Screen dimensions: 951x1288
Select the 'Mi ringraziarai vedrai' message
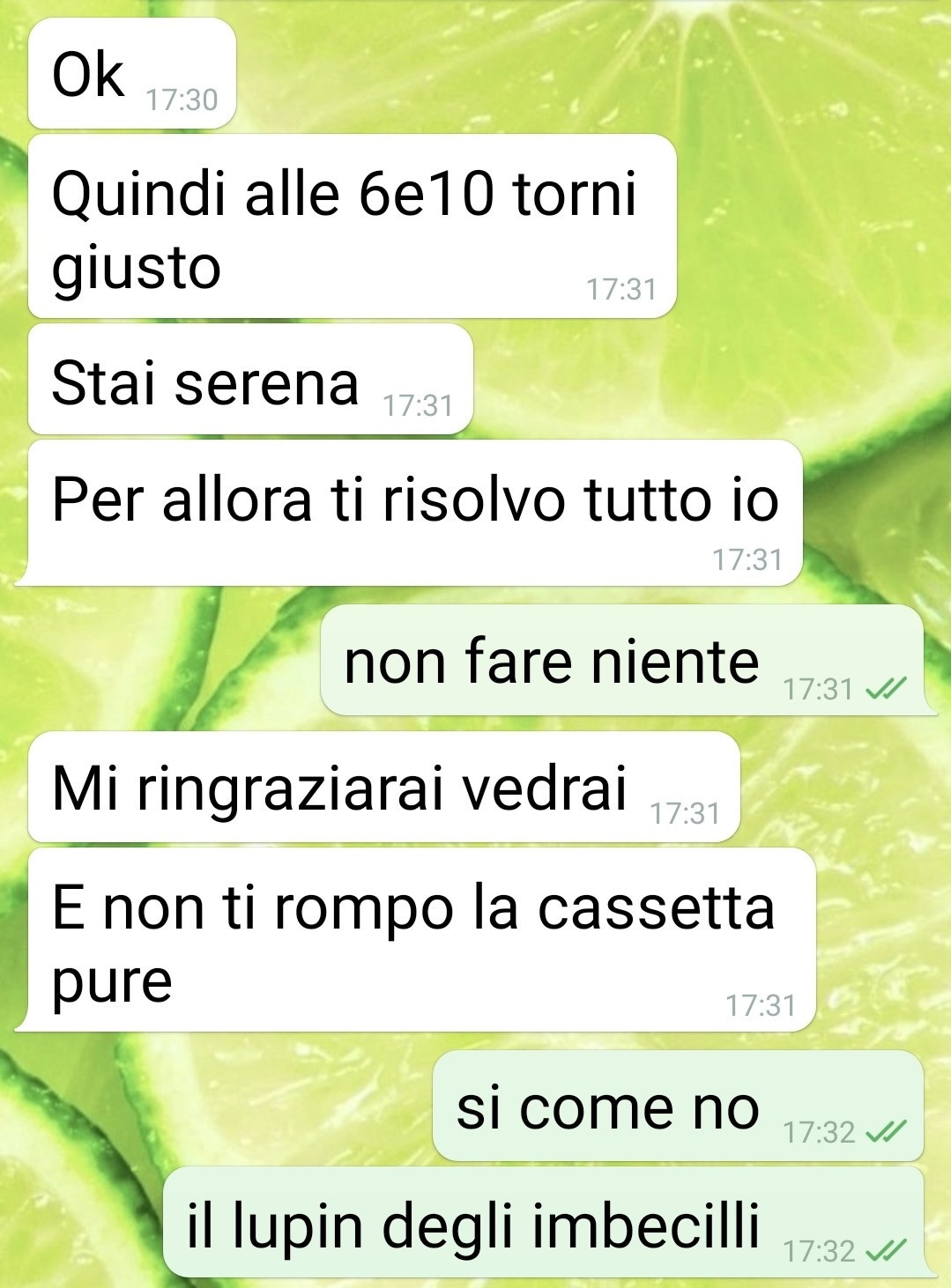tap(384, 787)
